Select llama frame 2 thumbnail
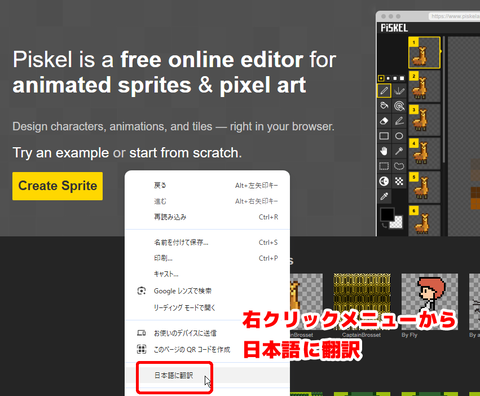Screen dimensions: 480x396 424,86
